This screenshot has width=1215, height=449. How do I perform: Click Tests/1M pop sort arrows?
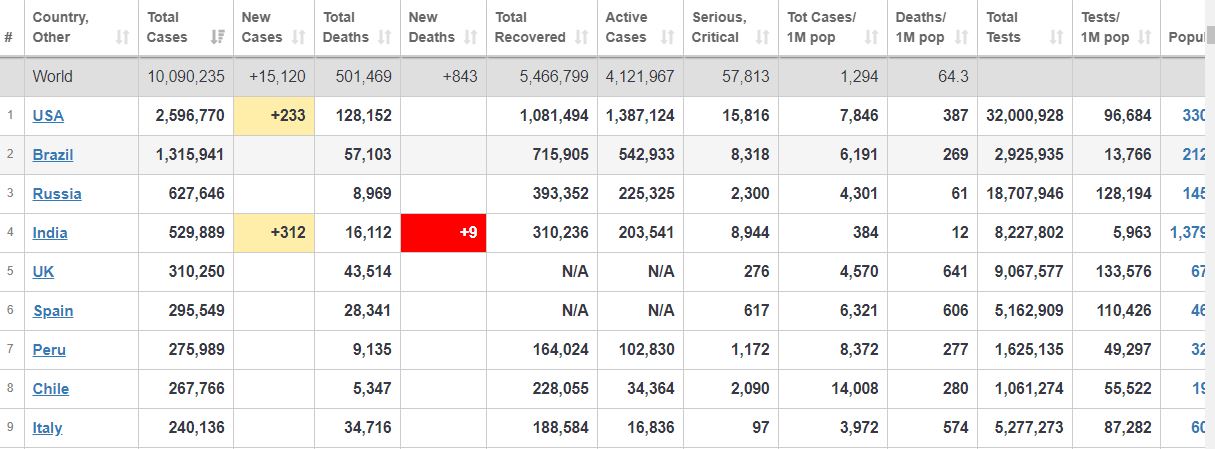(1145, 38)
